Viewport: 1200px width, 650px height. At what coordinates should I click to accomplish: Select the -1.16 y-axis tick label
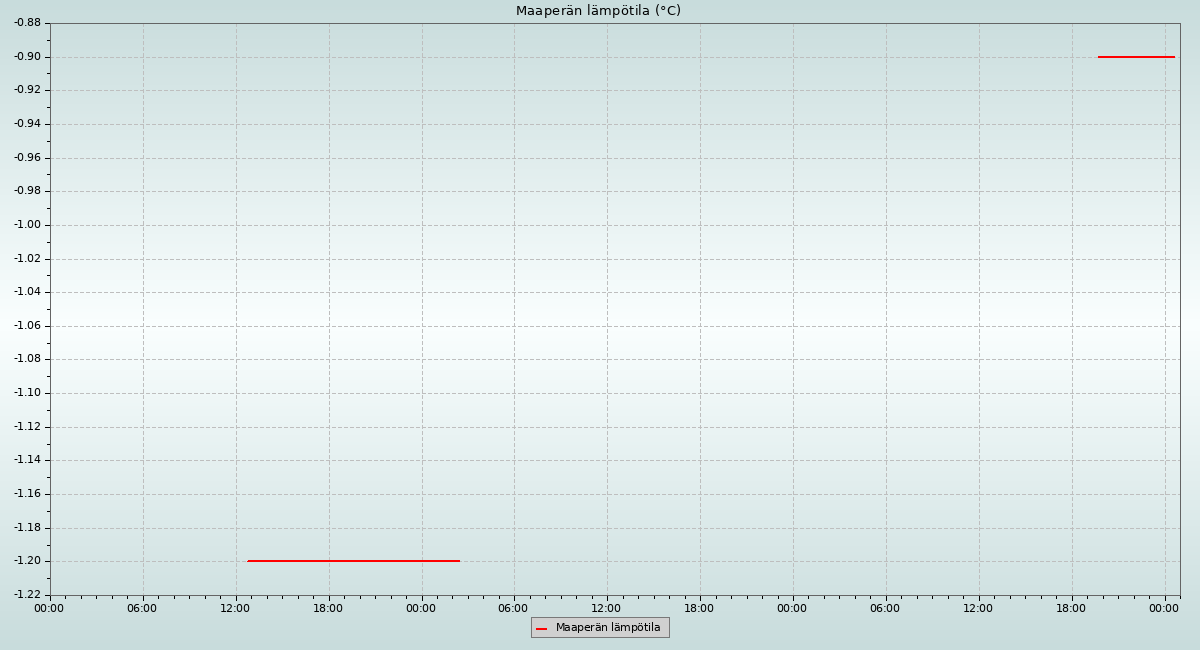[x=27, y=494]
